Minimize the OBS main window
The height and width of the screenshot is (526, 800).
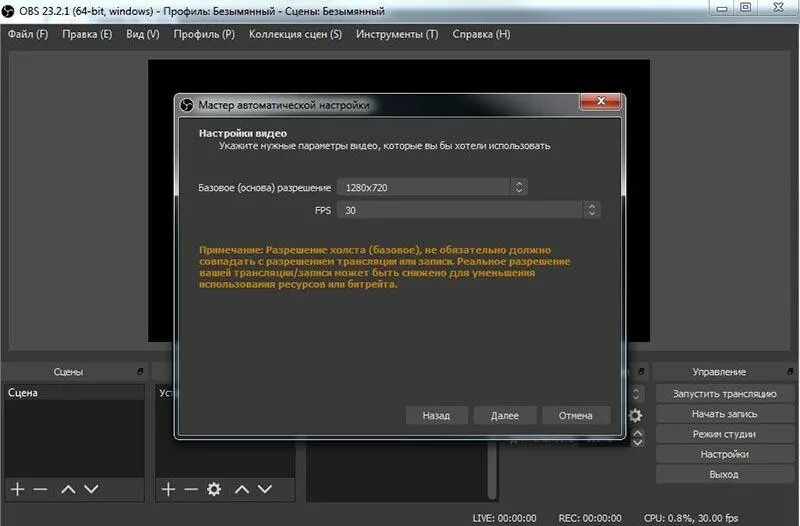tap(721, 8)
